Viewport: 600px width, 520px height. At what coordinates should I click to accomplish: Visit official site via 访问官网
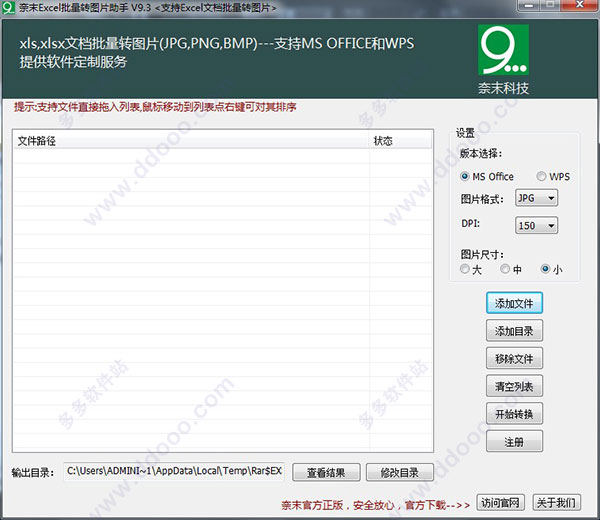(x=501, y=503)
